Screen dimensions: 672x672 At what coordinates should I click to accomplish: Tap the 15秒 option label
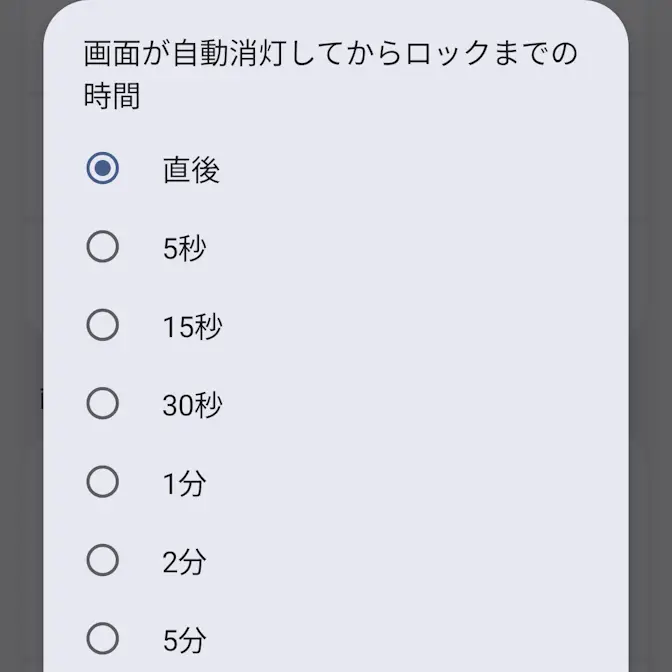[192, 327]
